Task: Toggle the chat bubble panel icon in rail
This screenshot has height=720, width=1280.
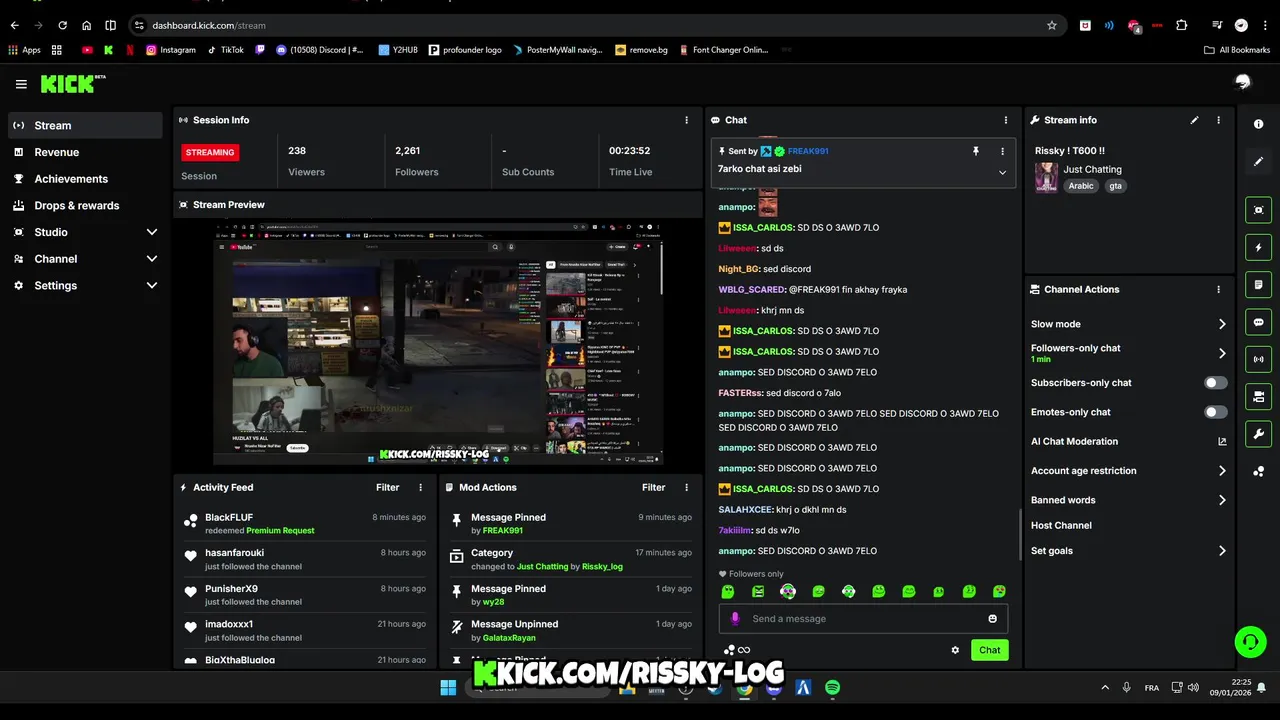Action: pos(1258,322)
